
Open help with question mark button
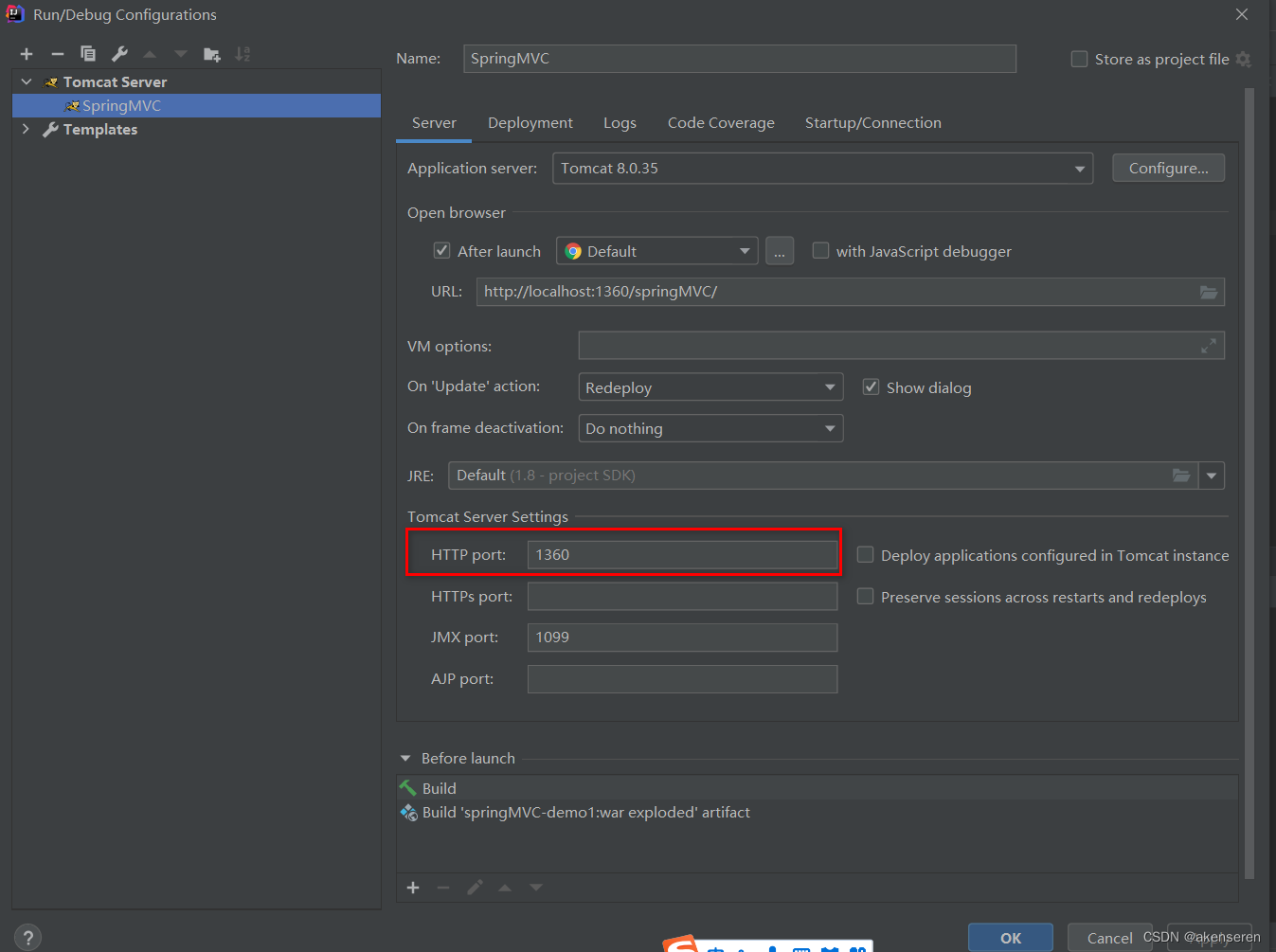coord(28,938)
